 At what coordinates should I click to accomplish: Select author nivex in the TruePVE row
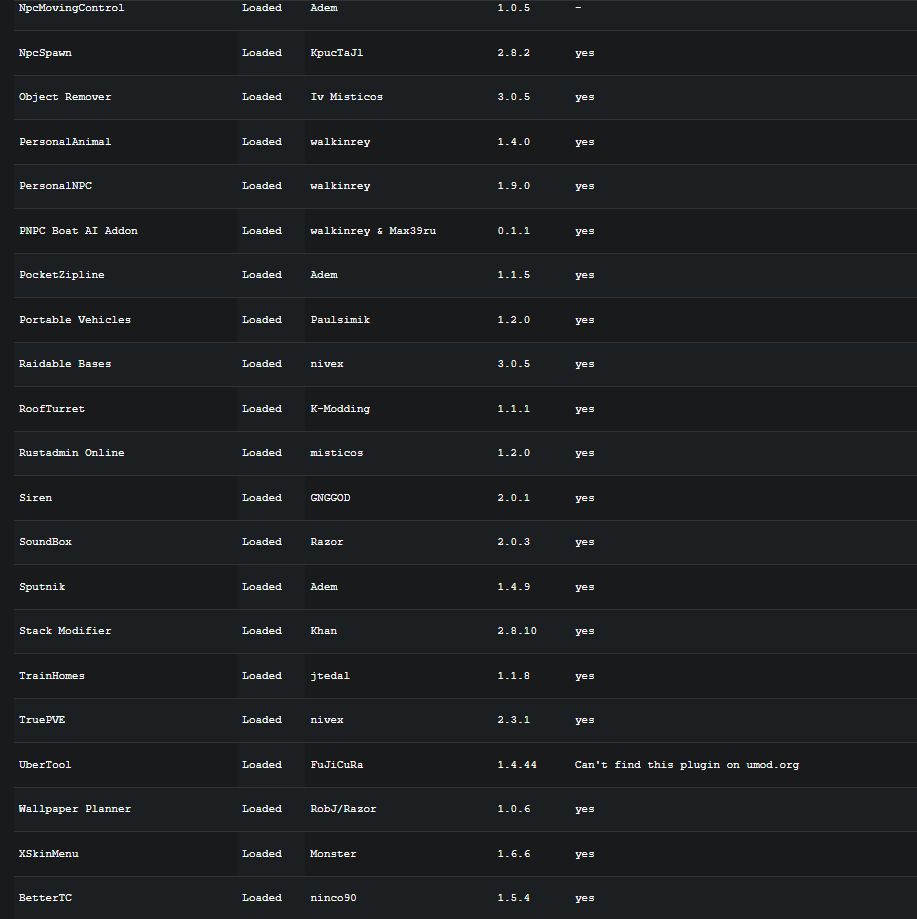327,720
